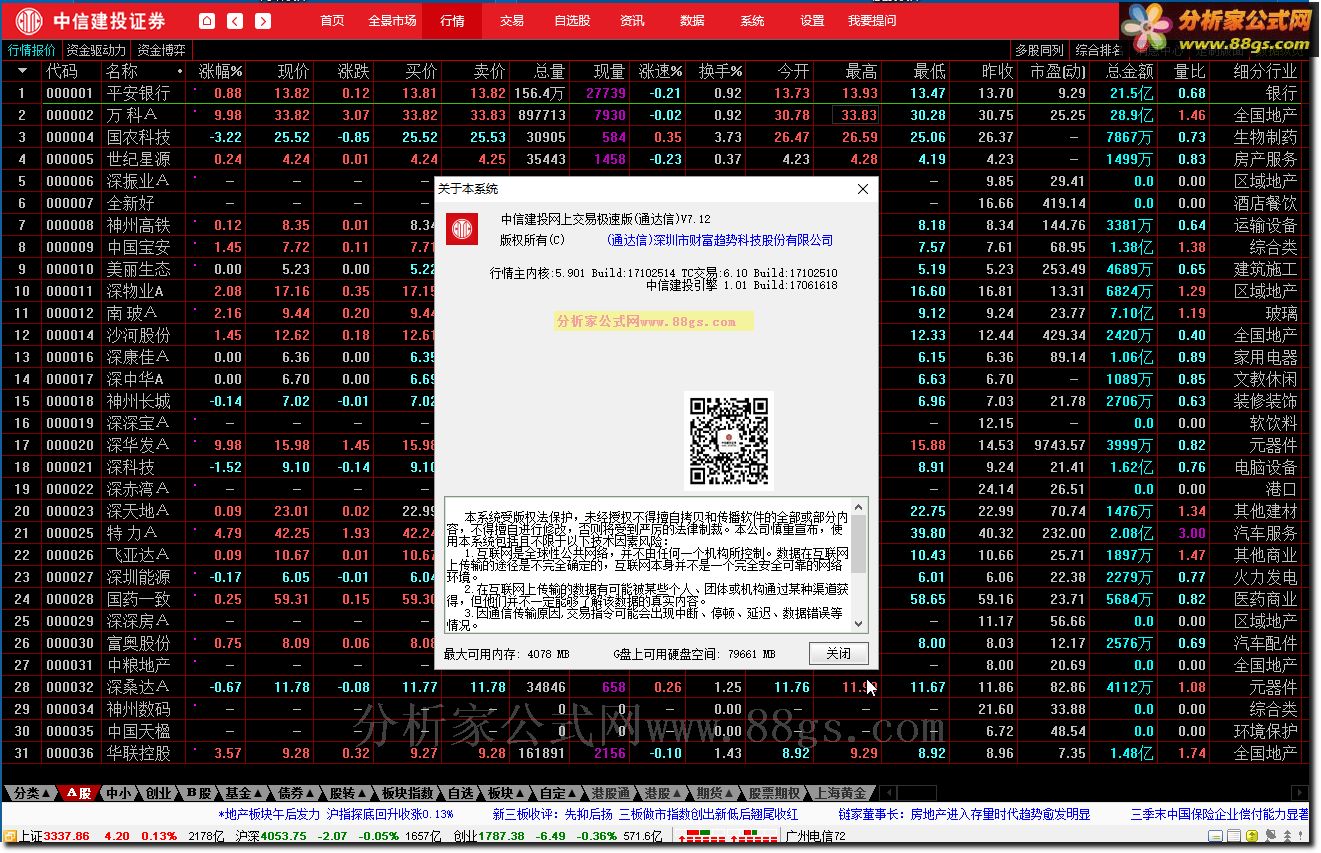Click 上证 index value 3337.86
The width and height of the screenshot is (1321, 853).
(67, 836)
